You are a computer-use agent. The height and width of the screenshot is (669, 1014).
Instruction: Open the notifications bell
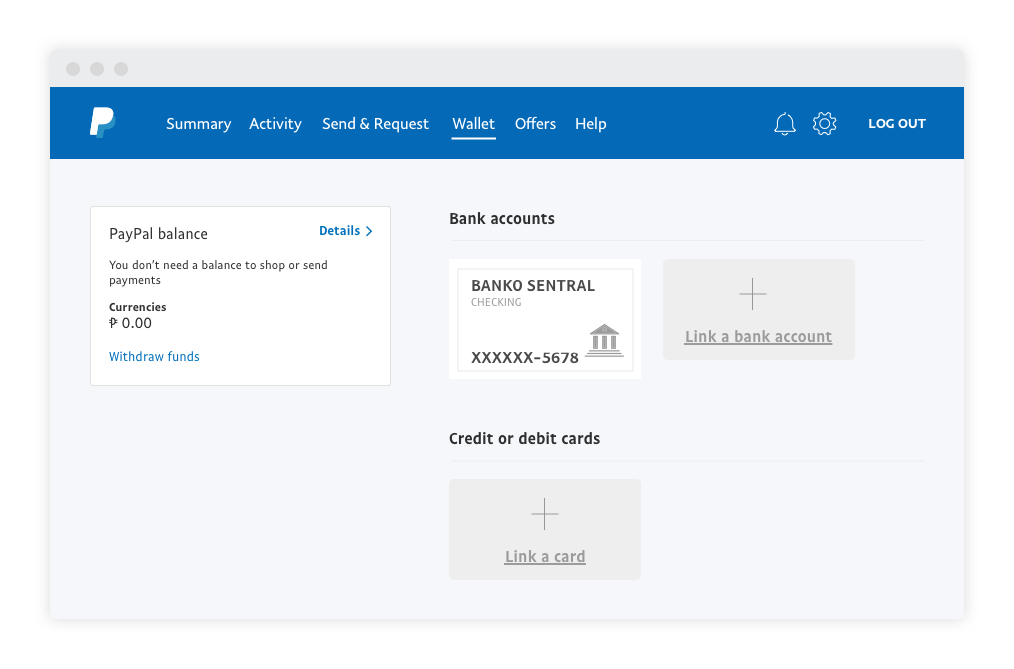pyautogui.click(x=785, y=124)
